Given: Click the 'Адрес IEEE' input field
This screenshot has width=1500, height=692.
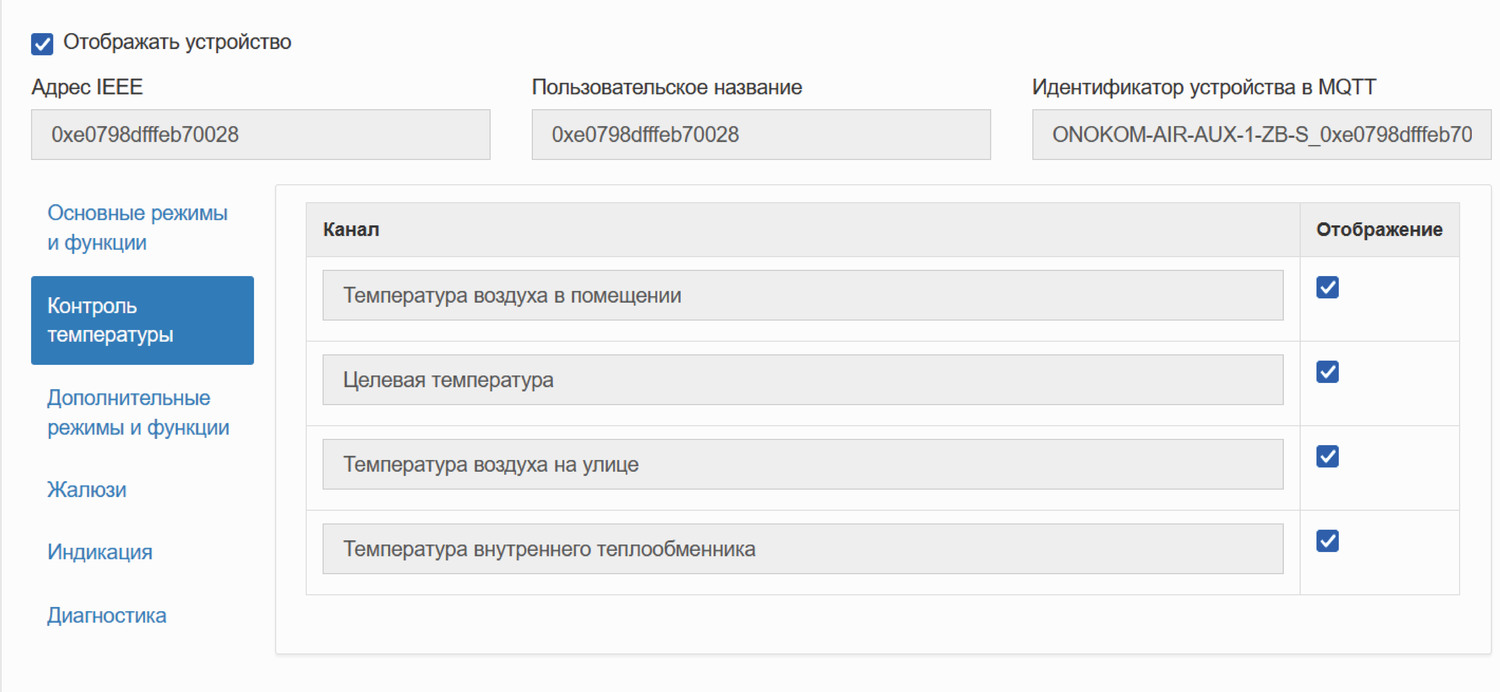Looking at the screenshot, I should [260, 134].
